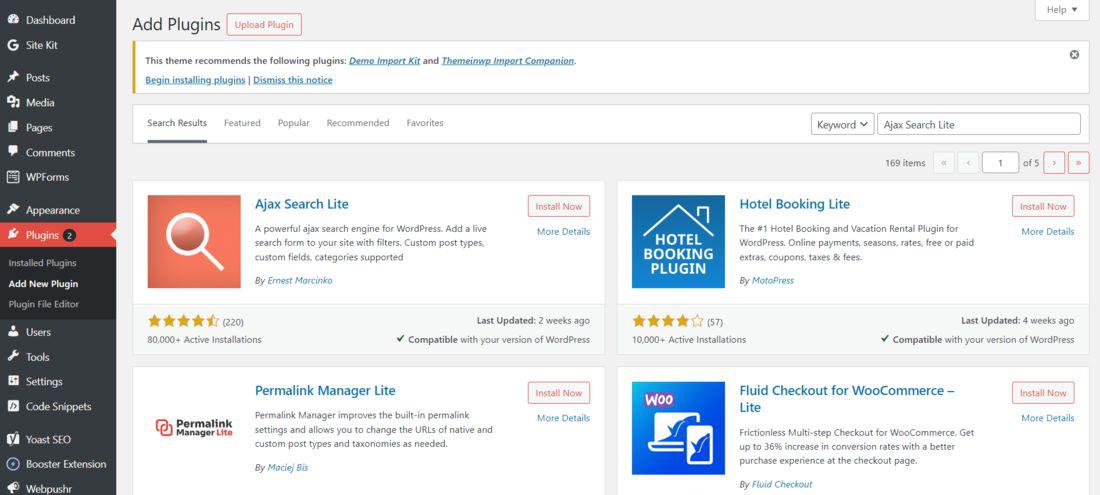
Task: Click the Appearance brush icon
Action: click(13, 210)
